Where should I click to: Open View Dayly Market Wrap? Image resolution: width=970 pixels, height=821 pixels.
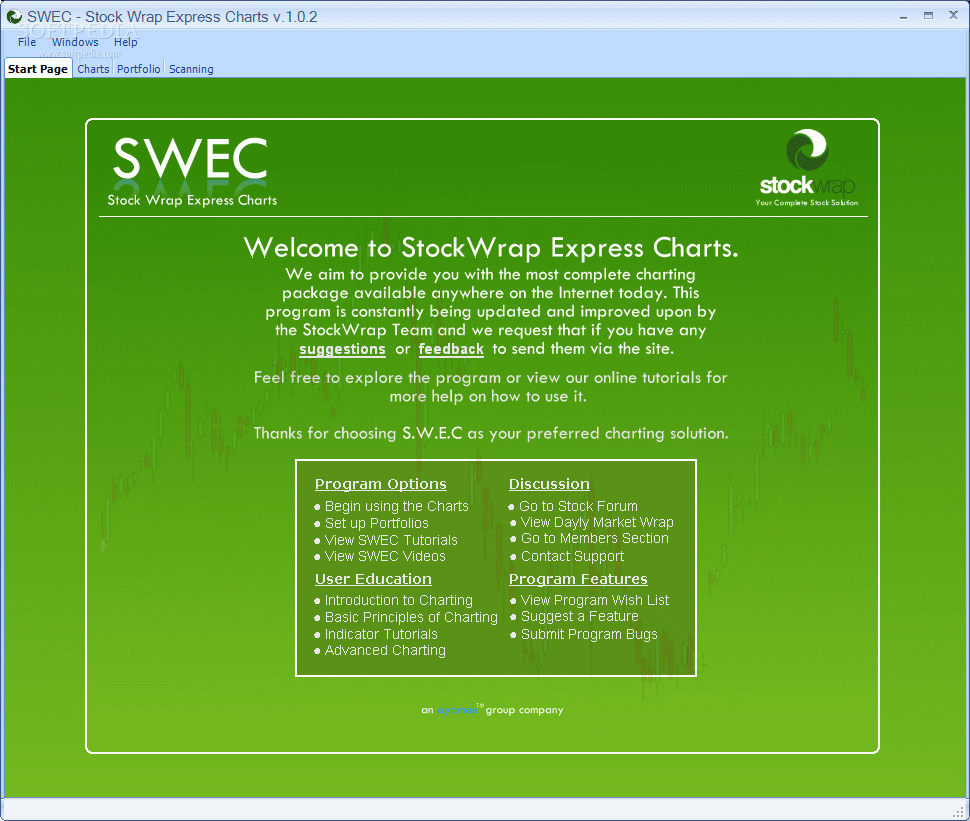tap(597, 522)
